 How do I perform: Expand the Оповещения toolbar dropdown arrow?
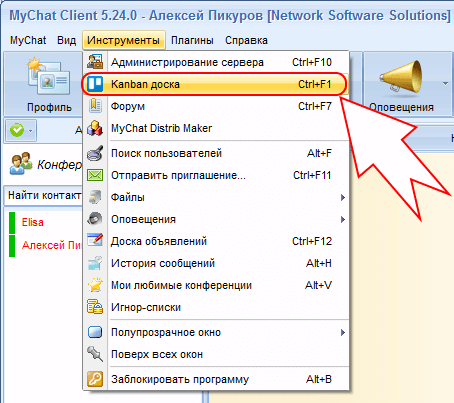point(445,84)
